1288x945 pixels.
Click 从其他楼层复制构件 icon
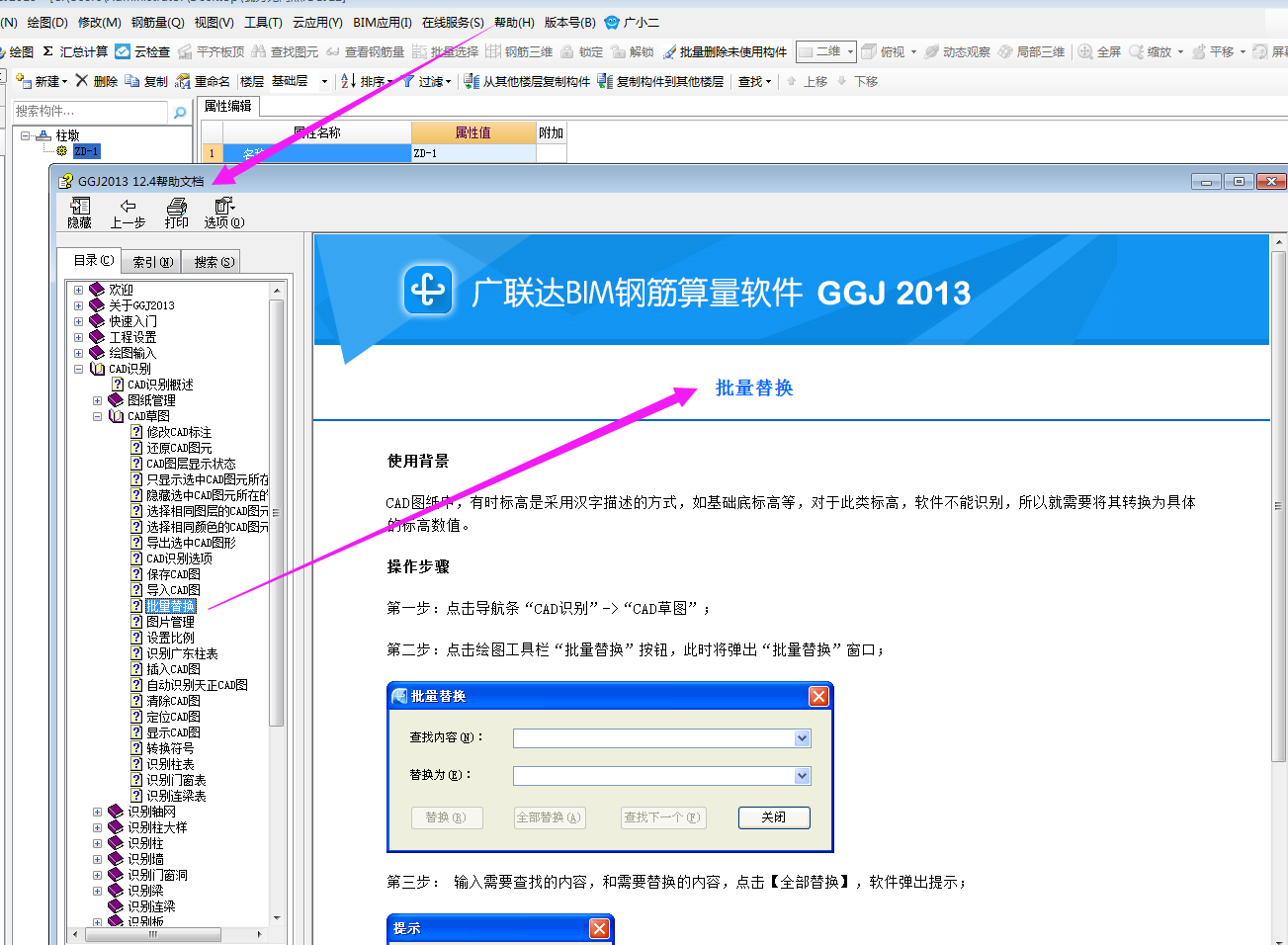click(x=472, y=81)
